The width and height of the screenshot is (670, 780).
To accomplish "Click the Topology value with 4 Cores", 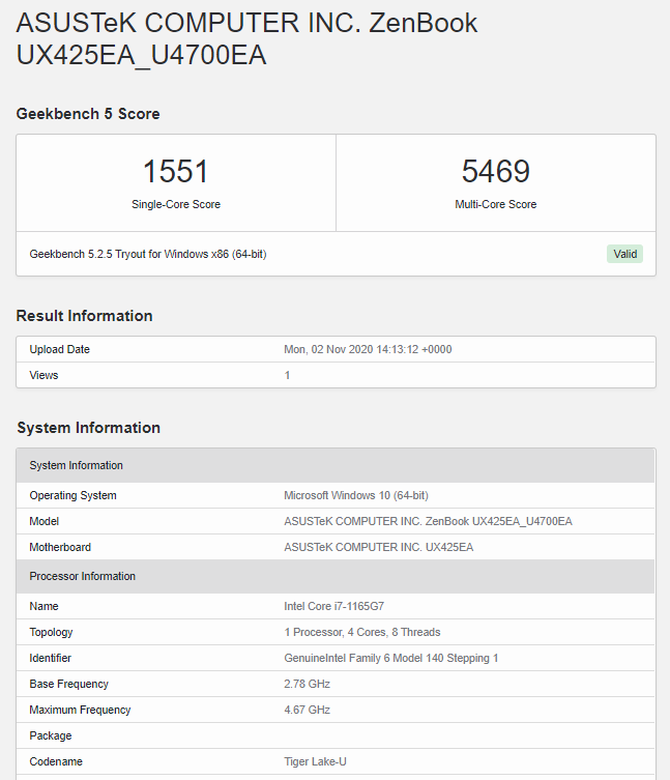I will [x=362, y=633].
